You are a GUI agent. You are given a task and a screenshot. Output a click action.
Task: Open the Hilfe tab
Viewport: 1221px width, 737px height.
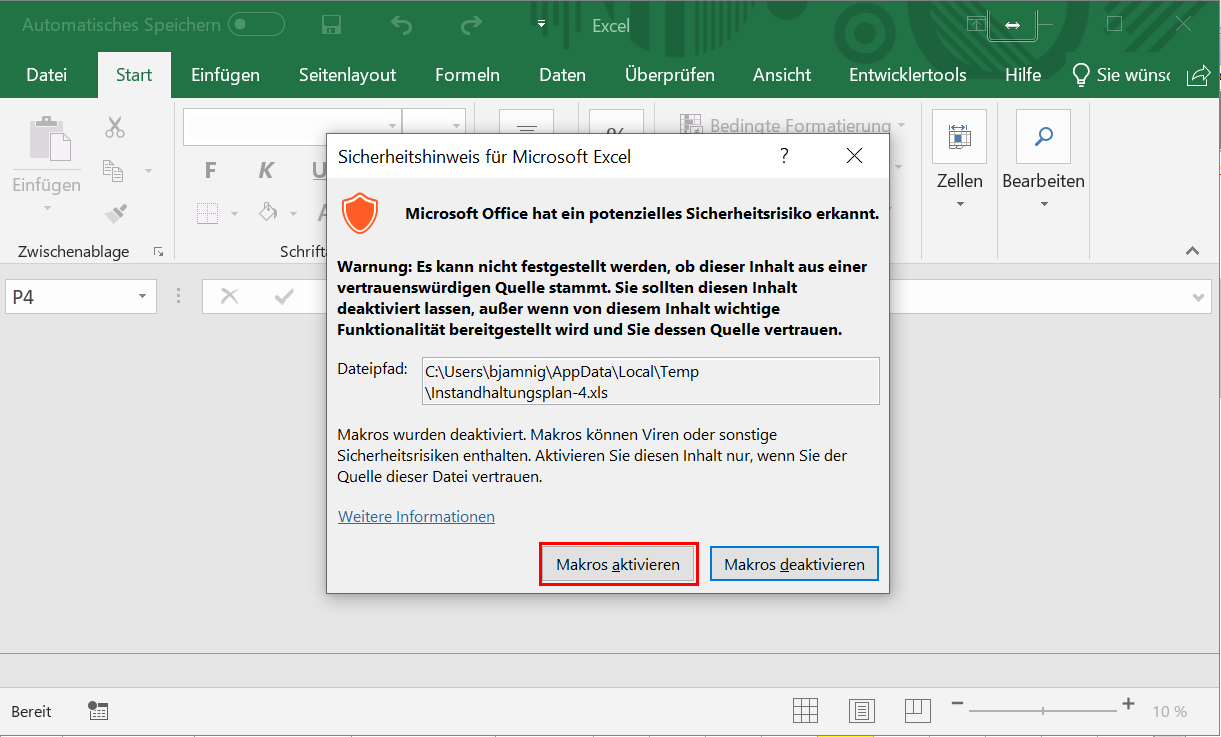tap(1023, 75)
